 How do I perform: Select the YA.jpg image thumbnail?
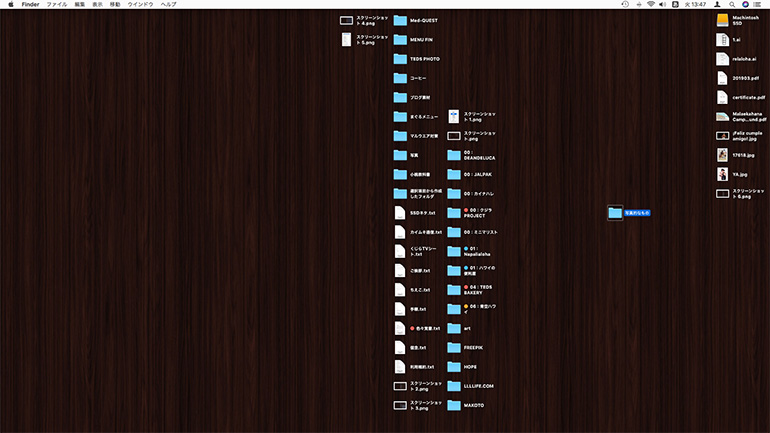[722, 174]
